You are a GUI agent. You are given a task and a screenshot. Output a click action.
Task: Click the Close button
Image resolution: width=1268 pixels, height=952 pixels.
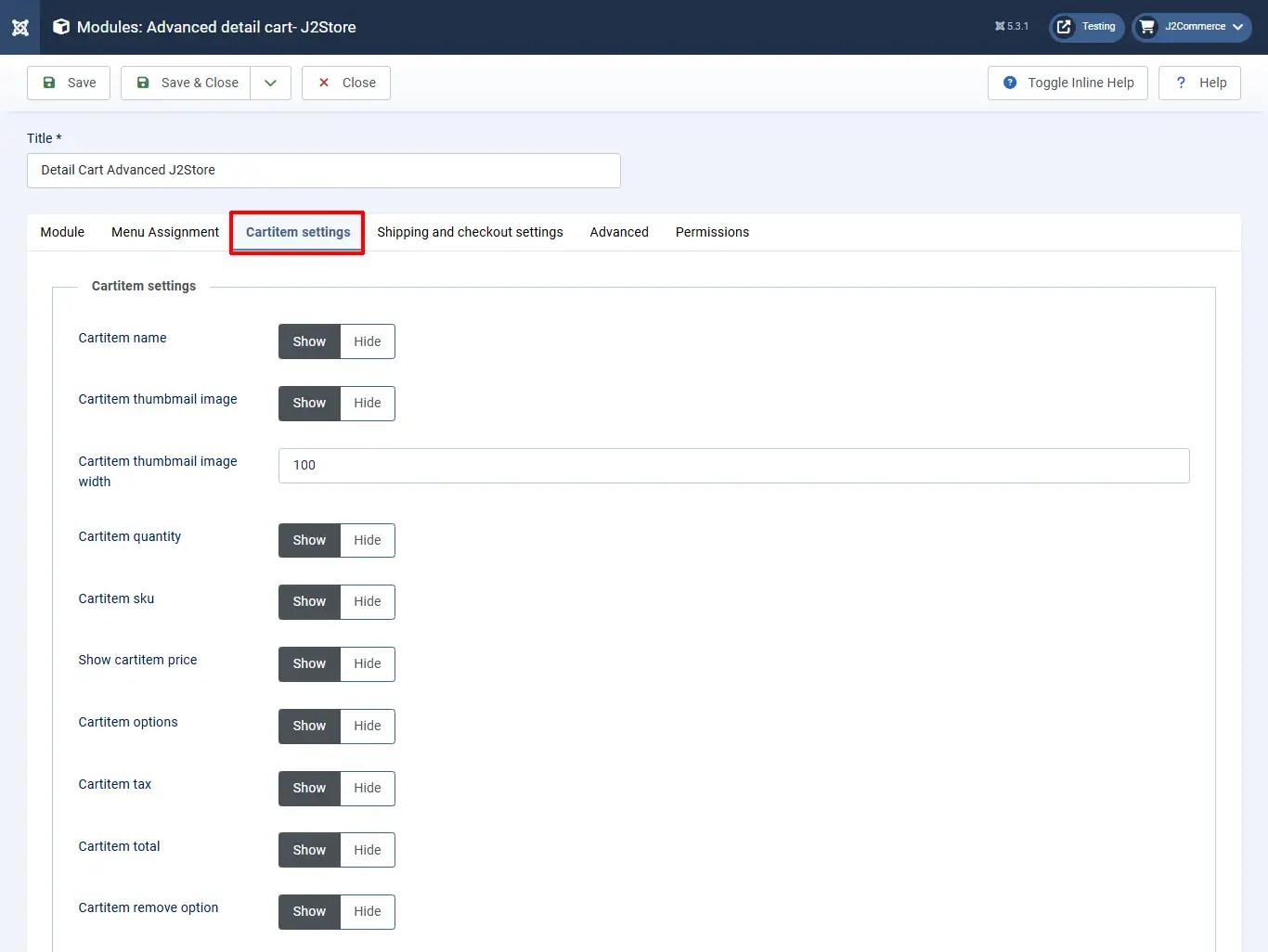coord(346,83)
